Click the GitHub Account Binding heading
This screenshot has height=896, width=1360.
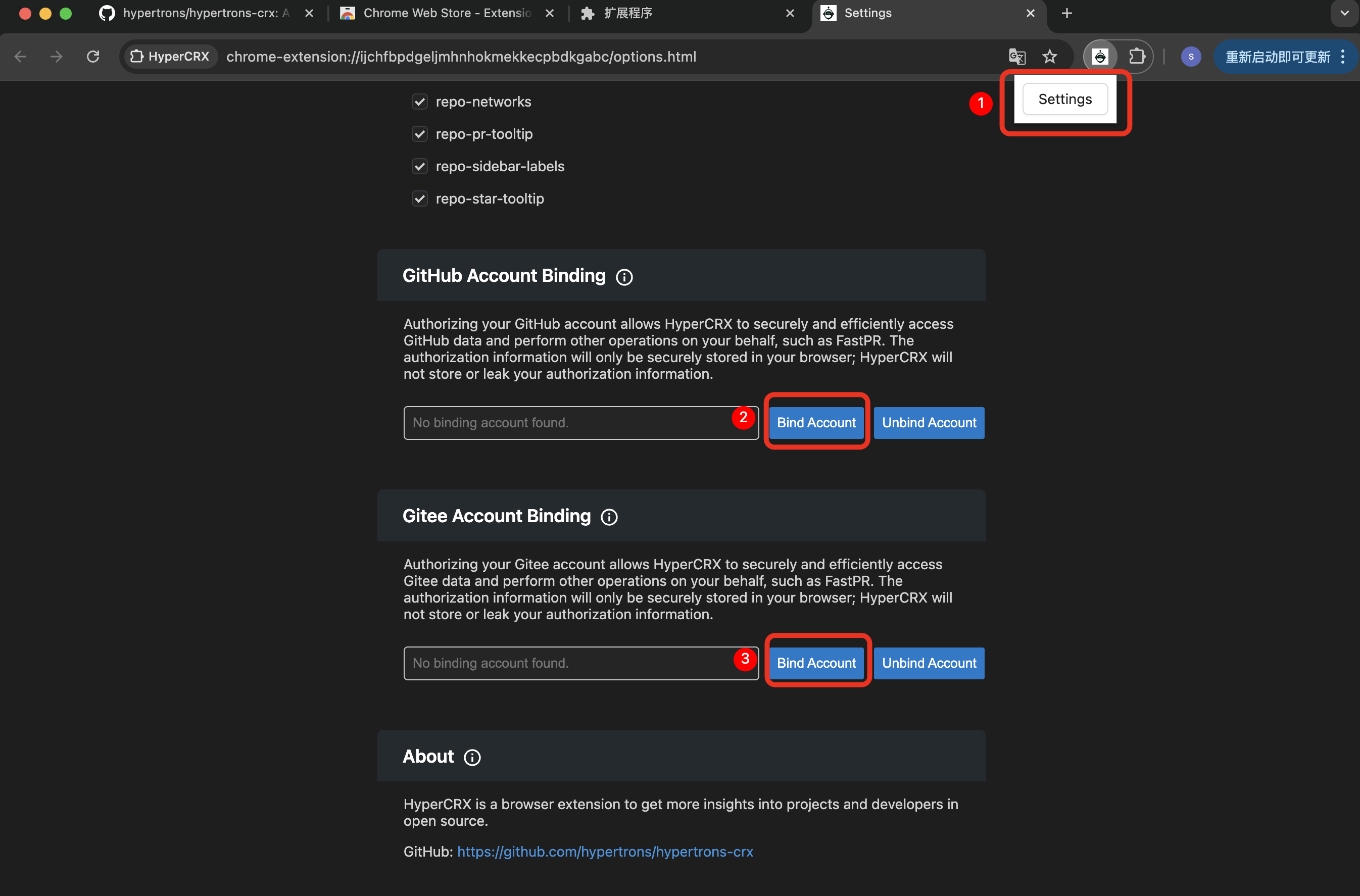point(504,276)
